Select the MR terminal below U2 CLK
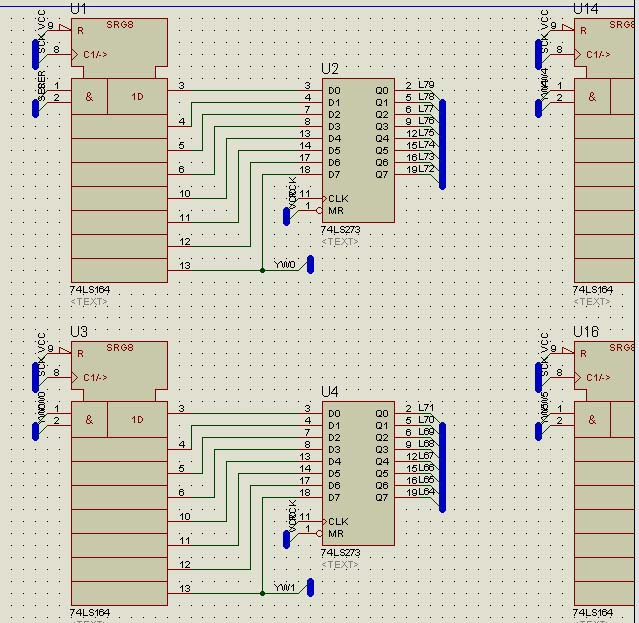639x623 pixels. [x=286, y=216]
